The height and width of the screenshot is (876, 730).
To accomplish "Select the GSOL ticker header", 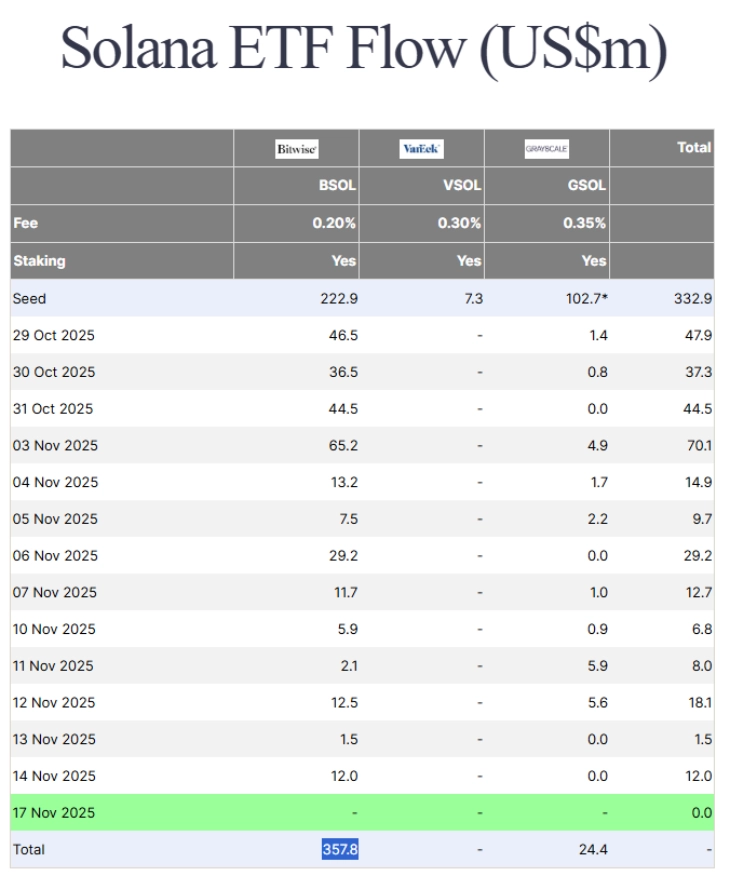I will tap(585, 186).
